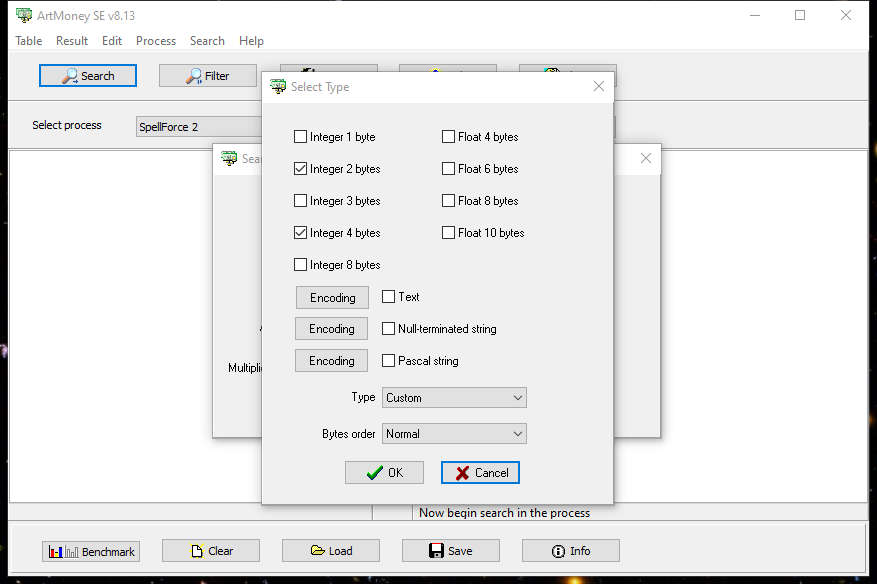Open the Help menu
Image resolution: width=877 pixels, height=584 pixels.
pos(251,41)
